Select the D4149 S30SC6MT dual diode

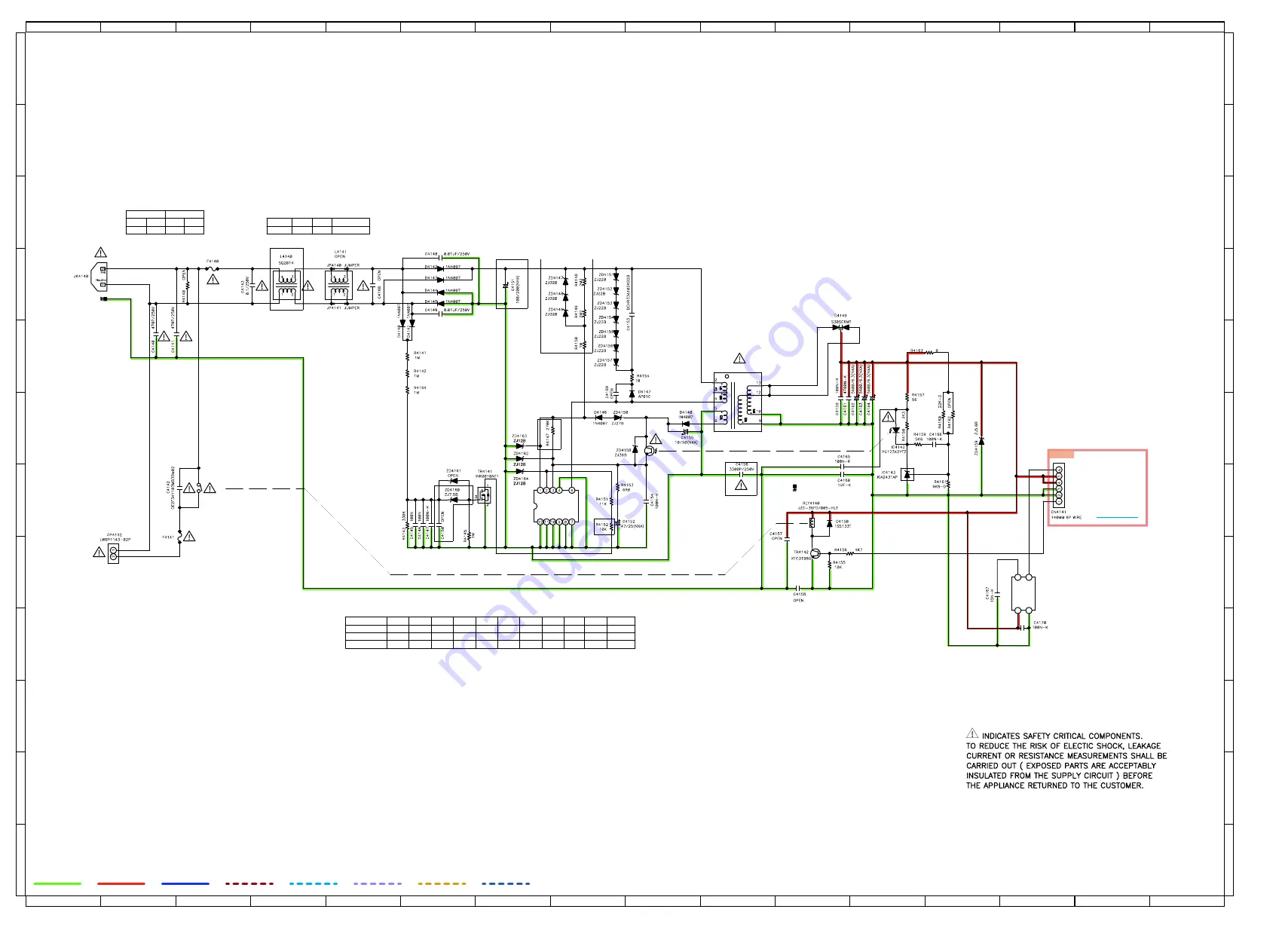point(841,328)
